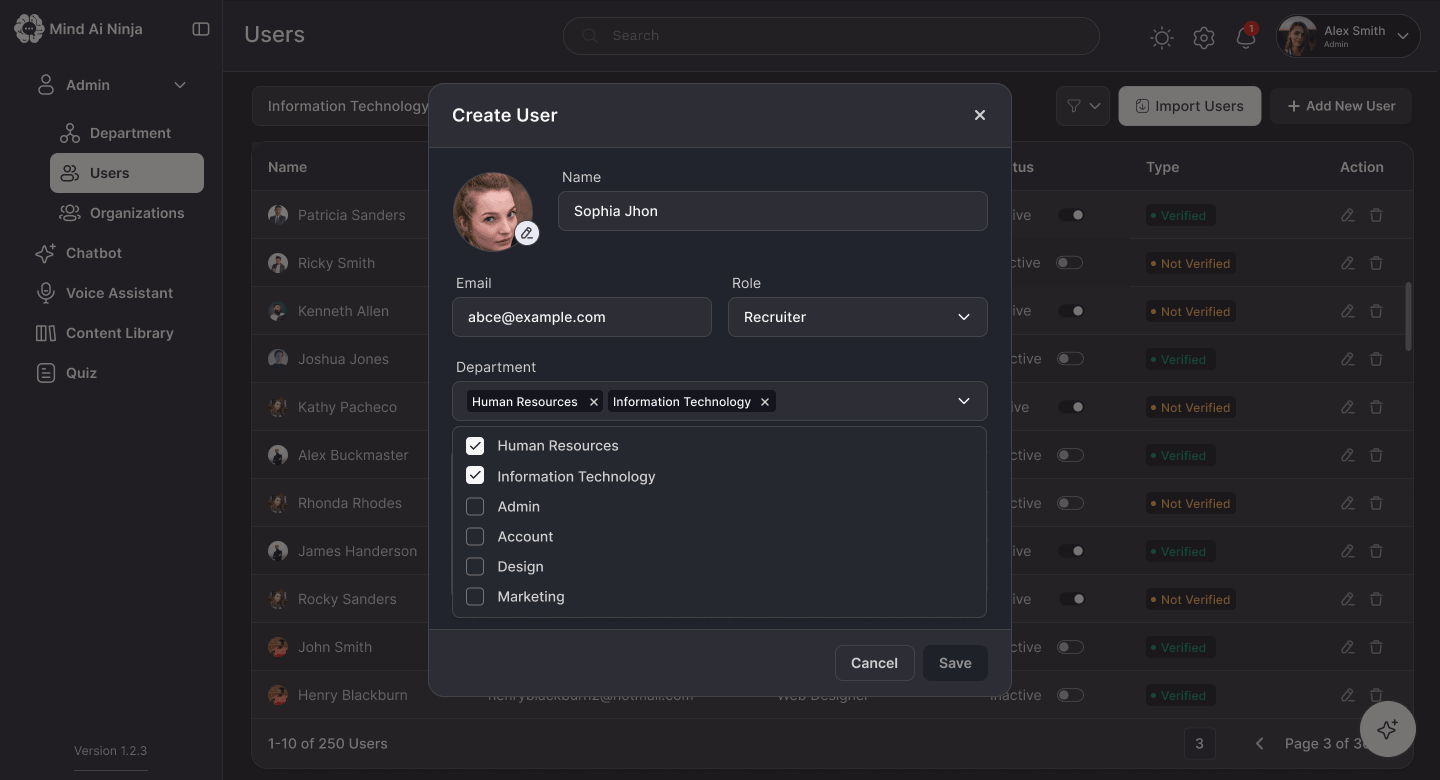Check the Design department checkbox
The height and width of the screenshot is (780, 1440).
click(x=475, y=567)
